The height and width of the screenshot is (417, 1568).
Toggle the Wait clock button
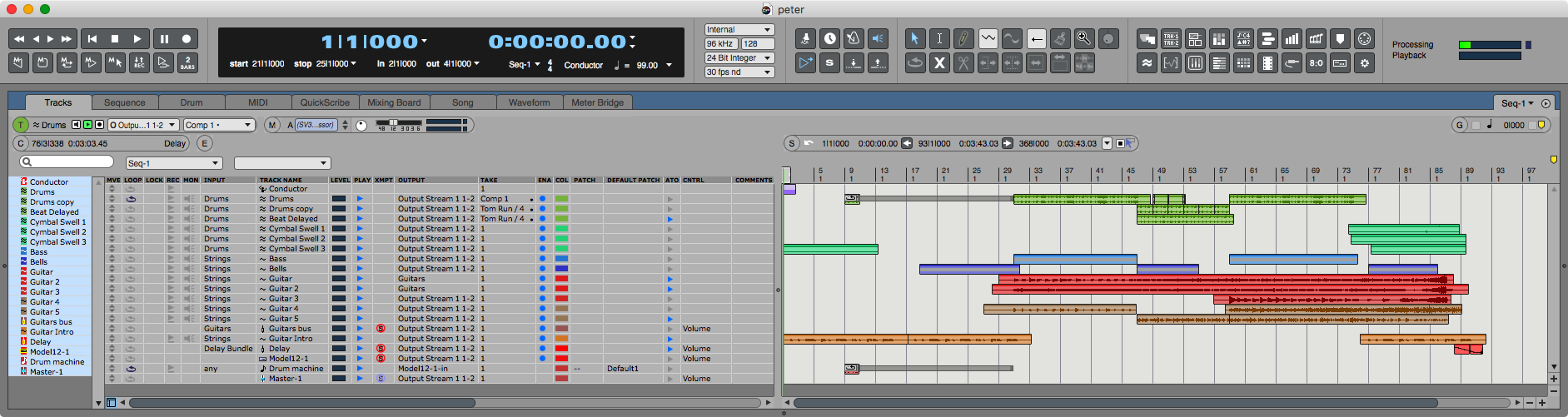(x=829, y=38)
